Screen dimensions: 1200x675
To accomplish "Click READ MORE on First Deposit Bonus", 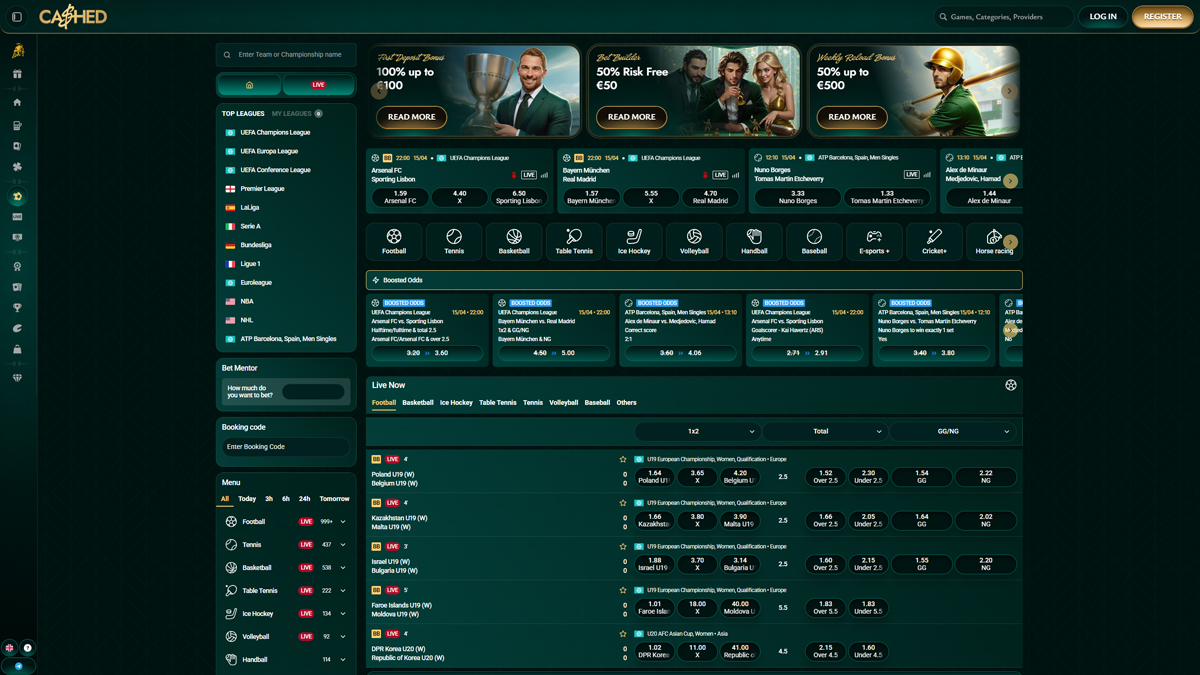I will pos(412,117).
